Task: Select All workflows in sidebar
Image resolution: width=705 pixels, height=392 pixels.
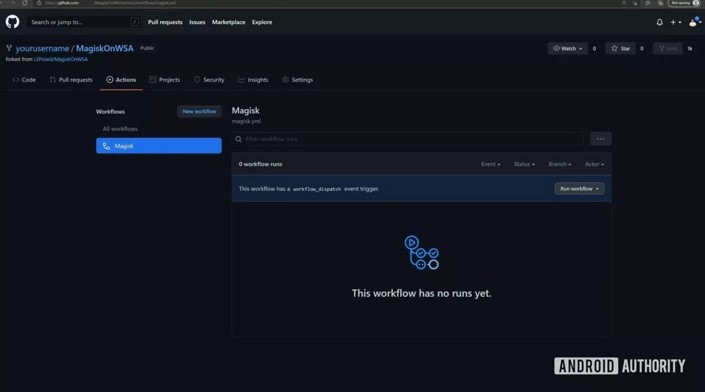Action: [x=120, y=129]
